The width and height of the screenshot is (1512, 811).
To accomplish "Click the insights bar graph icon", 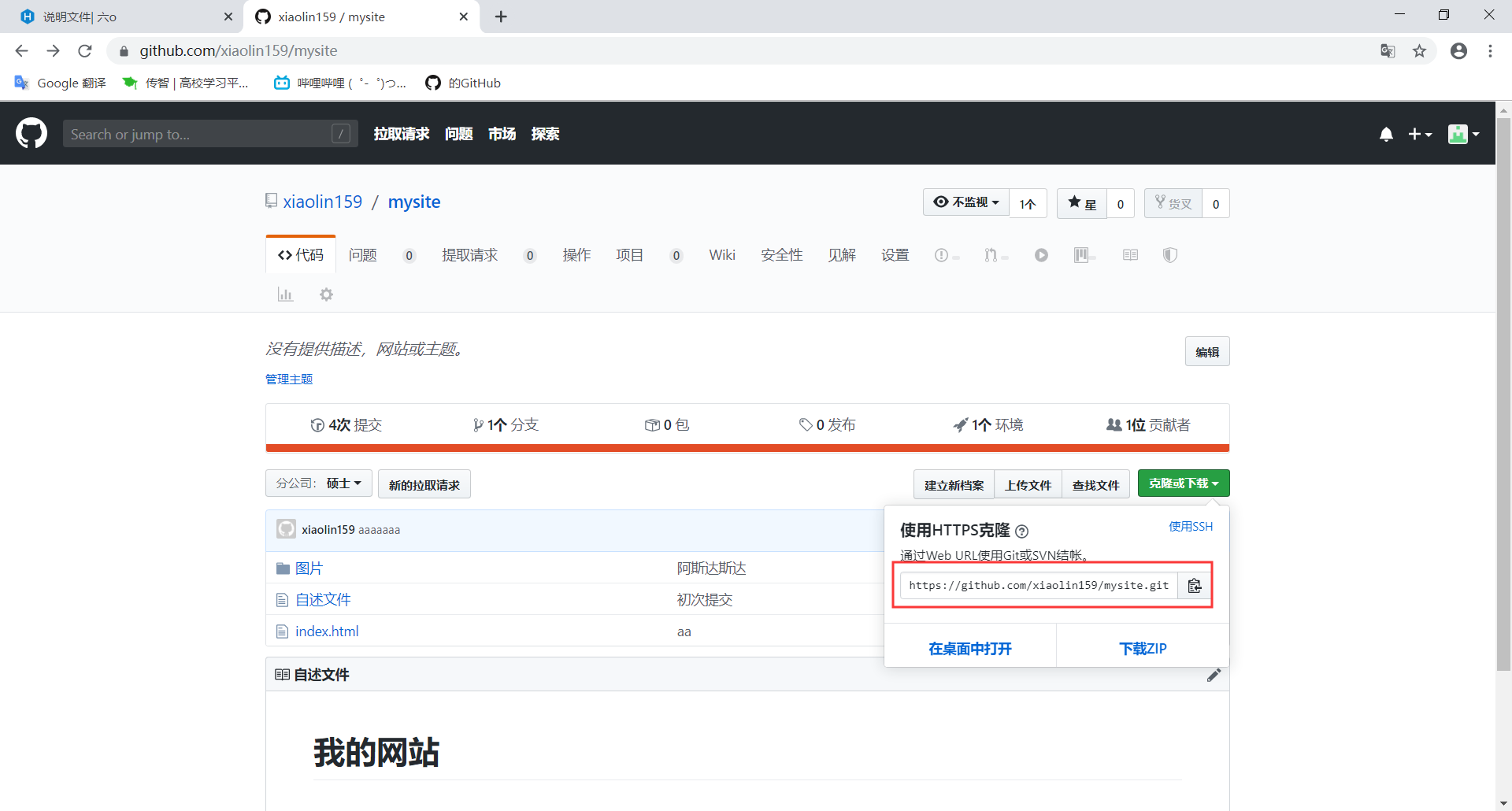I will 285,294.
